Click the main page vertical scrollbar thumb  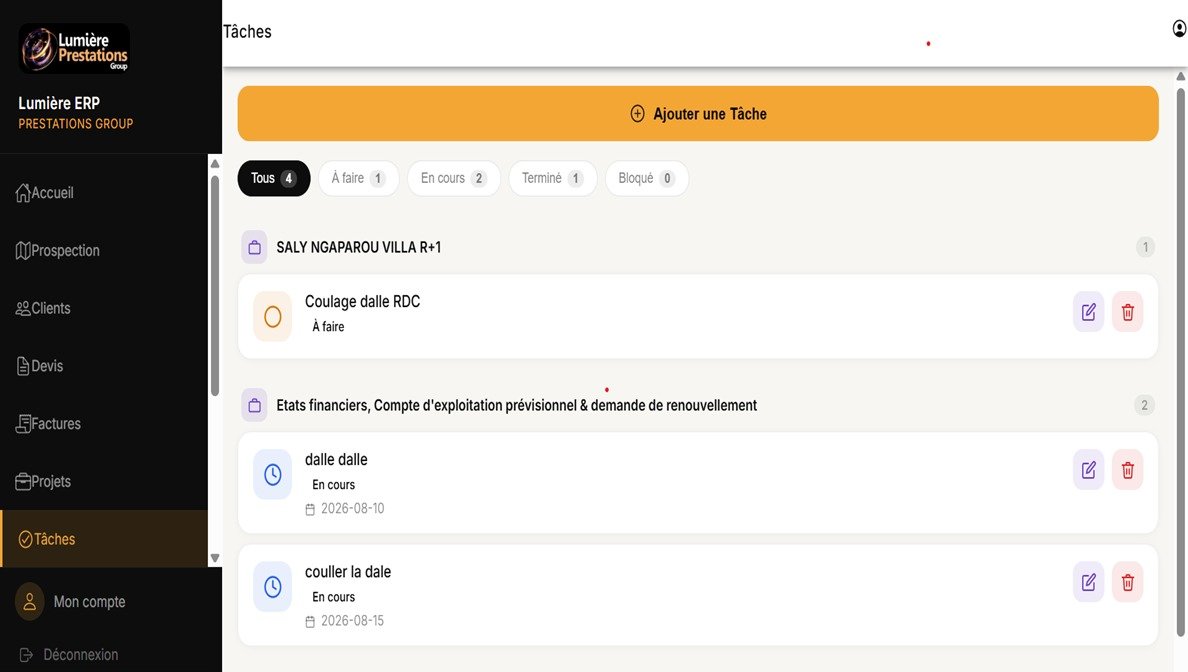point(1180,363)
